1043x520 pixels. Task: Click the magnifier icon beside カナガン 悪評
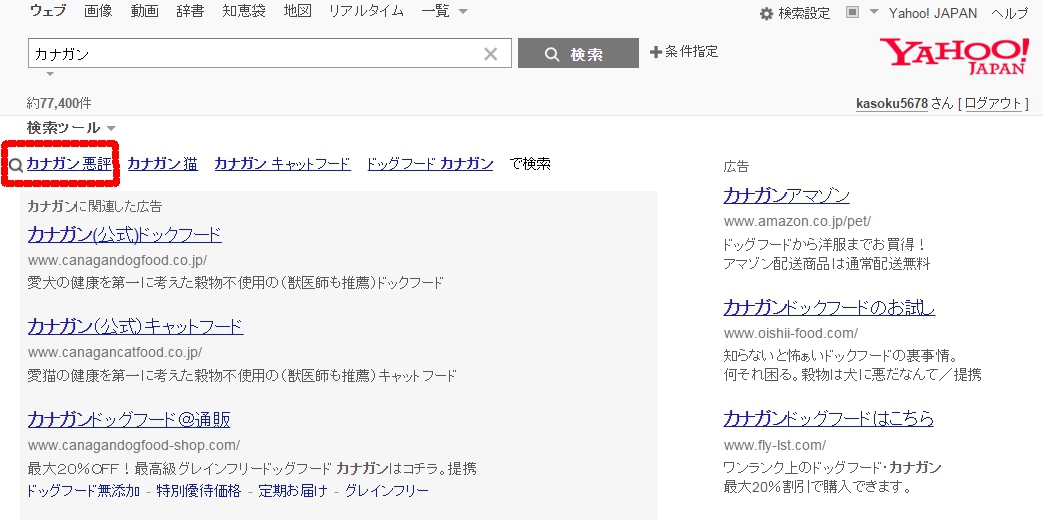click(x=16, y=165)
